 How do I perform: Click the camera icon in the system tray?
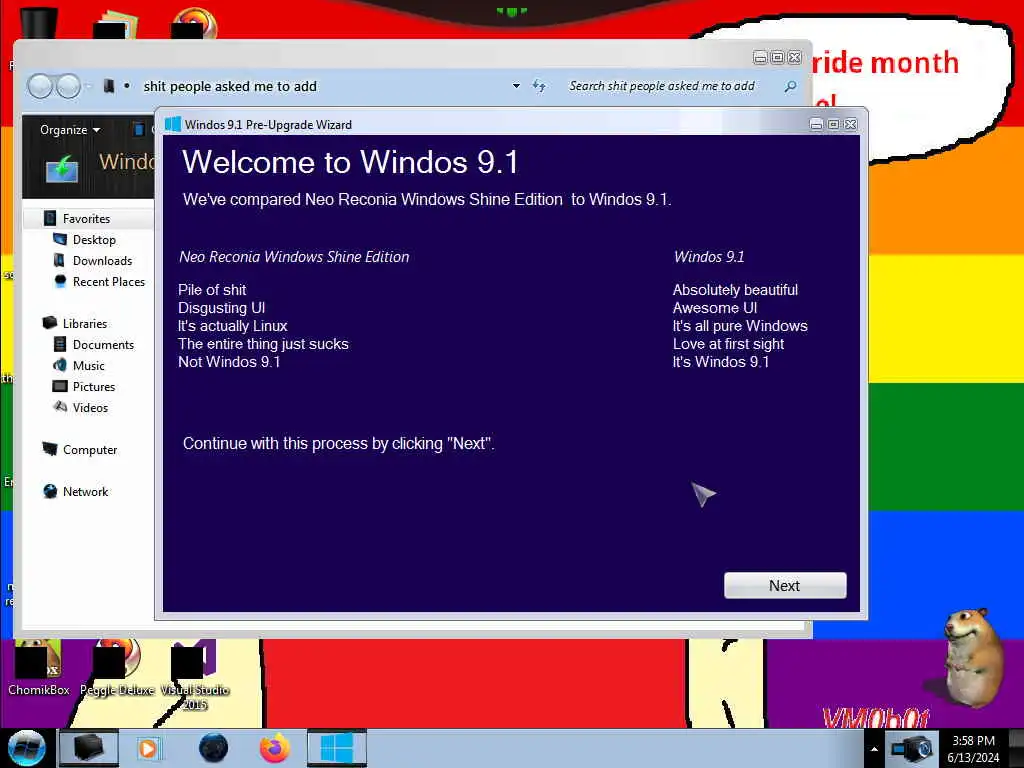pyautogui.click(x=912, y=748)
